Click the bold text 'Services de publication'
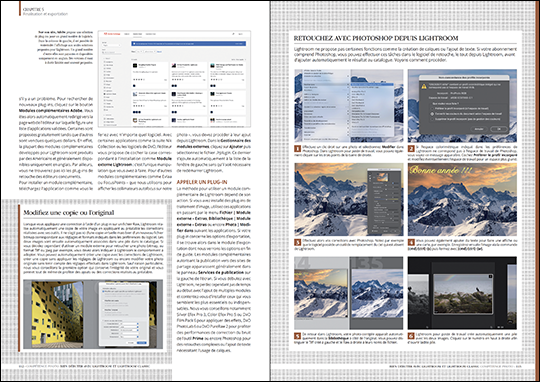 click(221, 272)
